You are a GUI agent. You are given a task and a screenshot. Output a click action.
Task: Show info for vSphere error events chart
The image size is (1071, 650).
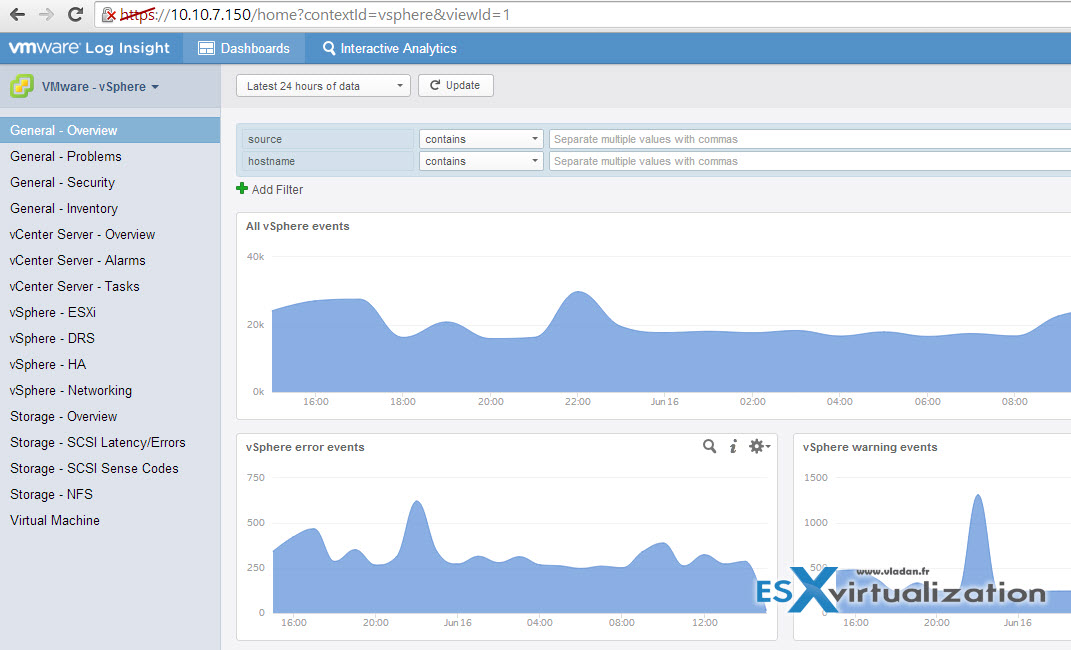[x=733, y=447]
